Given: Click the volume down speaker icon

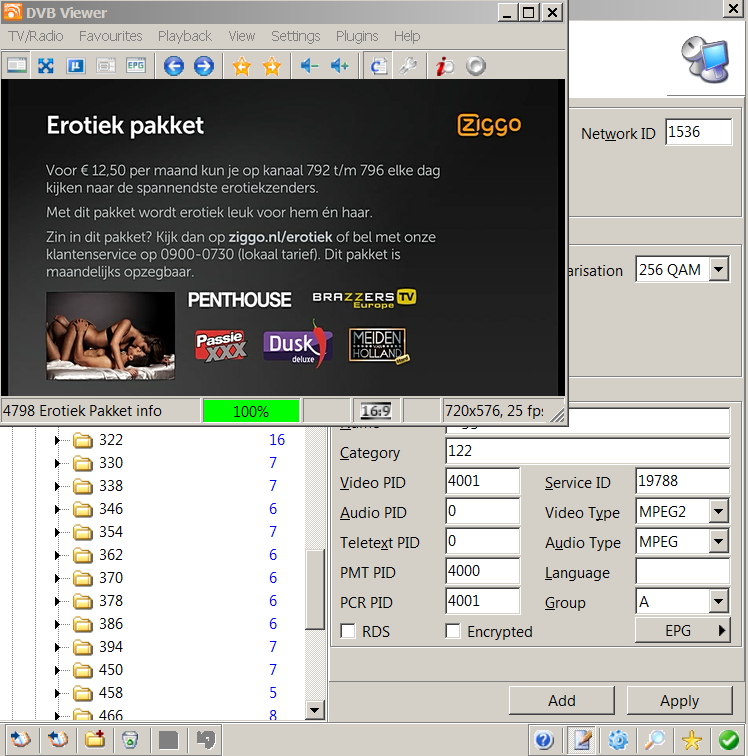Looking at the screenshot, I should pyautogui.click(x=309, y=66).
